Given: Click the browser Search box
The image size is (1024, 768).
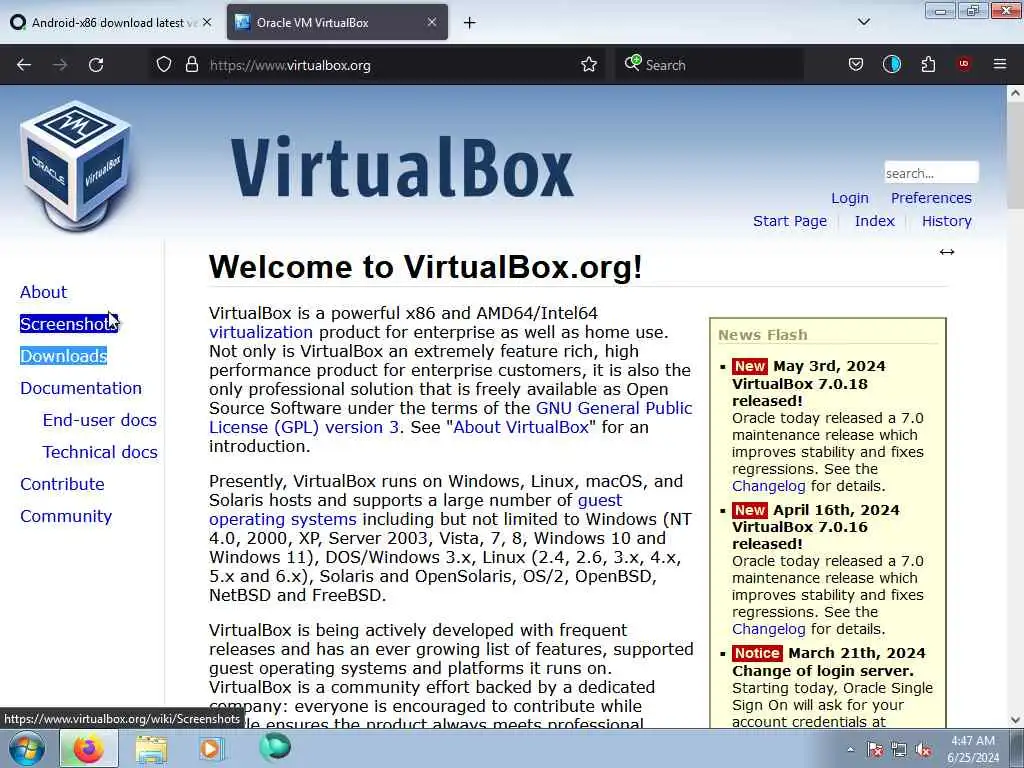Looking at the screenshot, I should (x=709, y=65).
